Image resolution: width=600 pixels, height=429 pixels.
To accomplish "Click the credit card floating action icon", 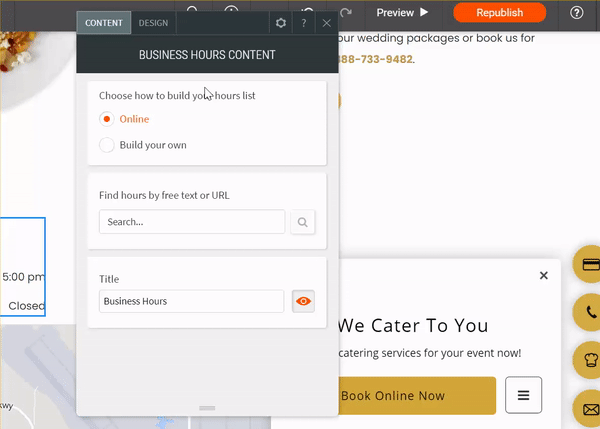I will click(x=590, y=265).
